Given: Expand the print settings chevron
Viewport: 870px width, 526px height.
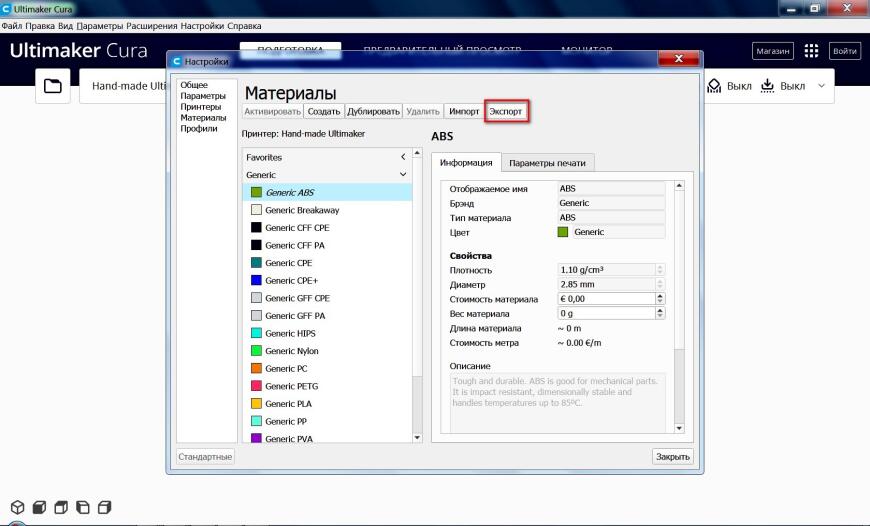Looking at the screenshot, I should pyautogui.click(x=822, y=86).
